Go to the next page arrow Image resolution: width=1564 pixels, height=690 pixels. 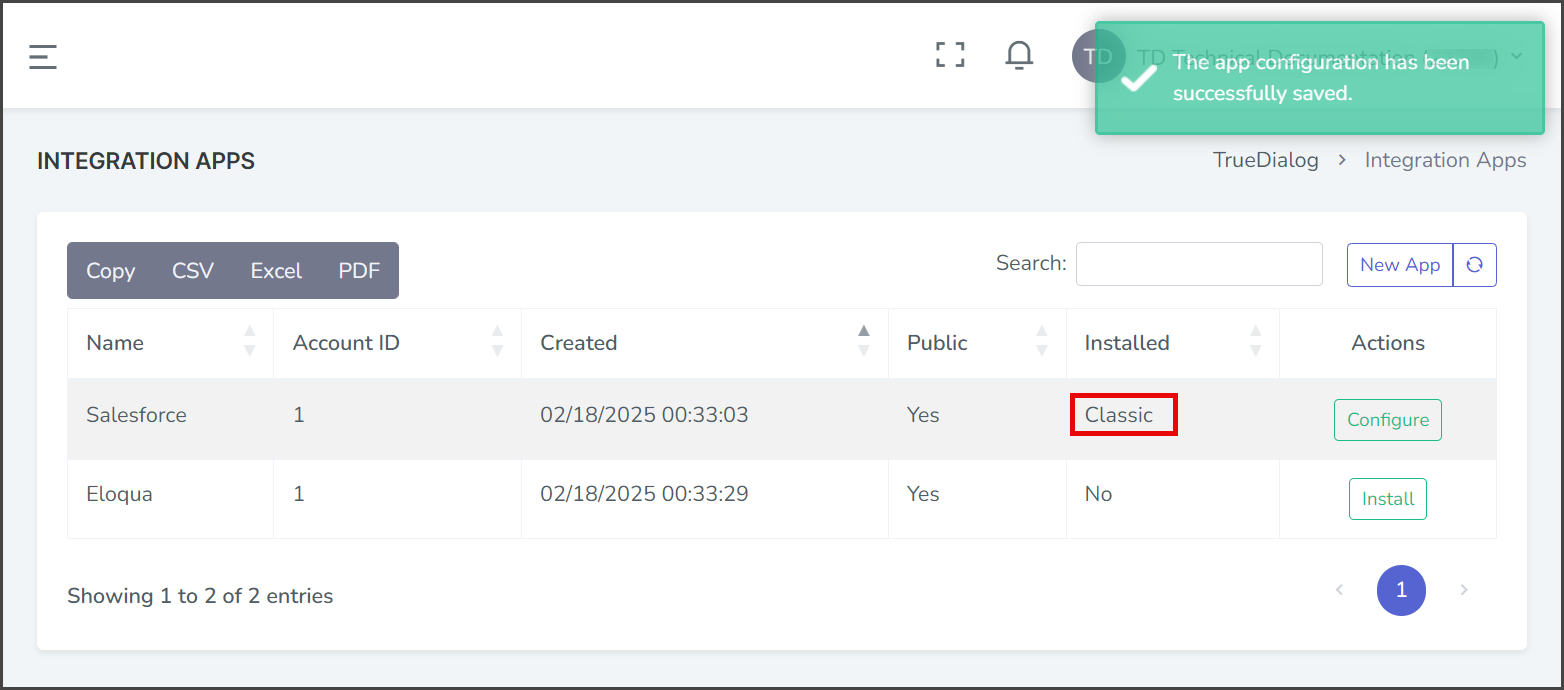tap(1464, 590)
